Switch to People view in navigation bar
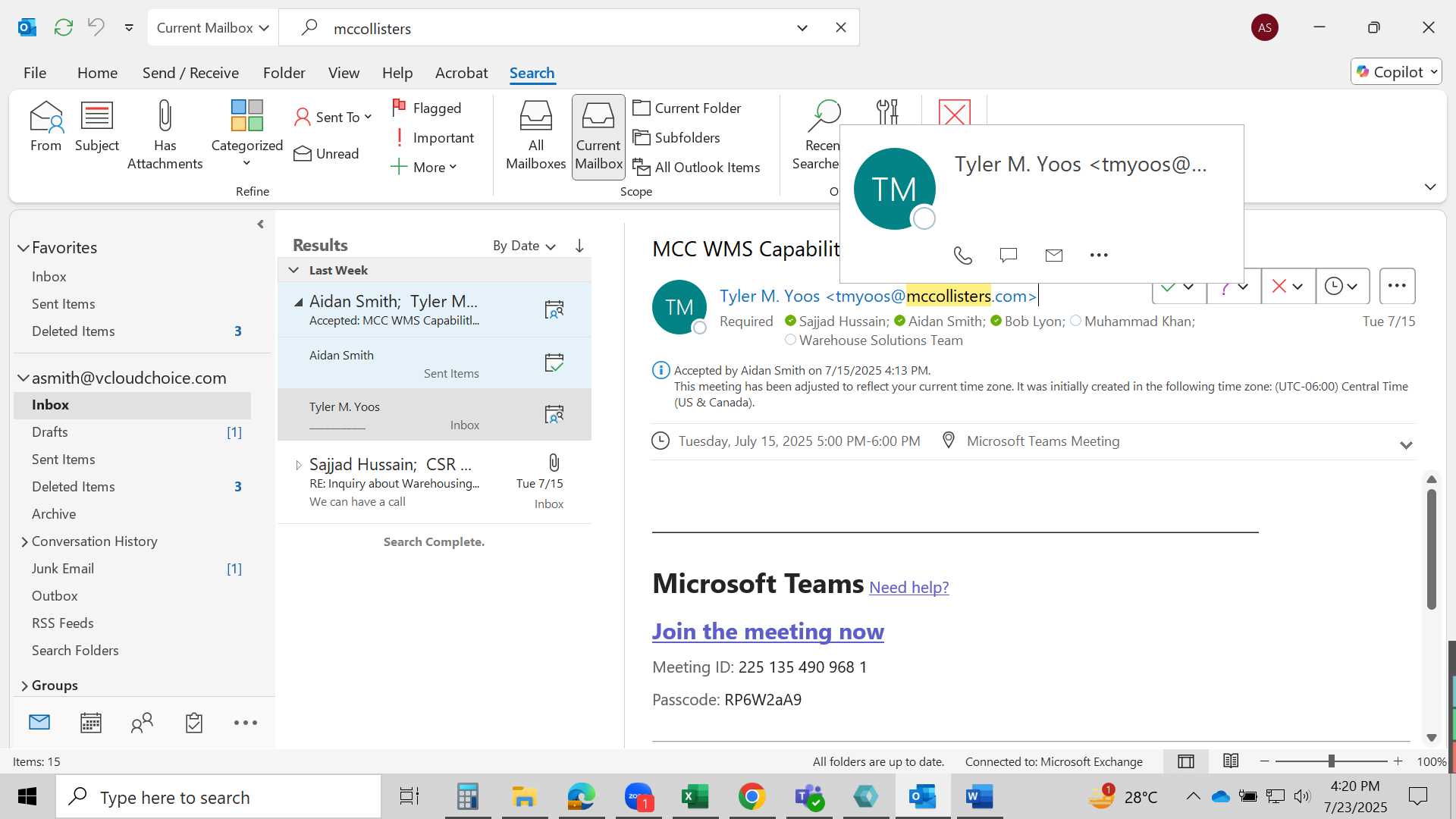Viewport: 1456px width, 819px height. click(142, 723)
